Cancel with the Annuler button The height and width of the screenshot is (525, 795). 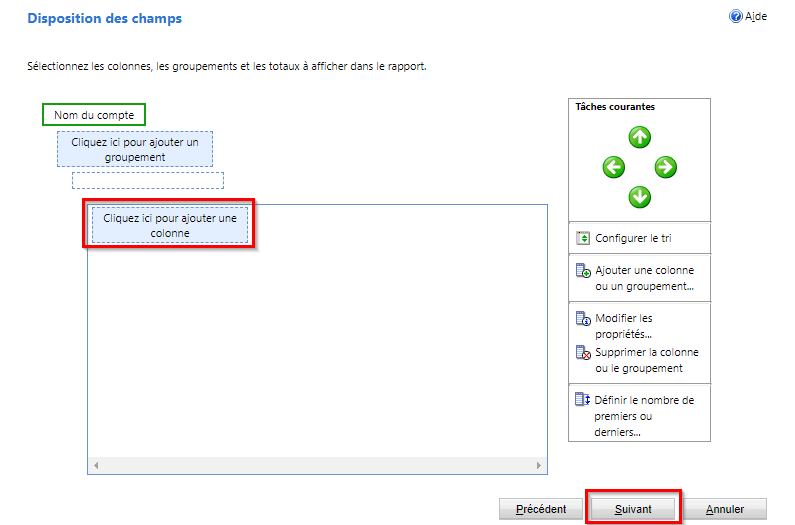tap(725, 509)
